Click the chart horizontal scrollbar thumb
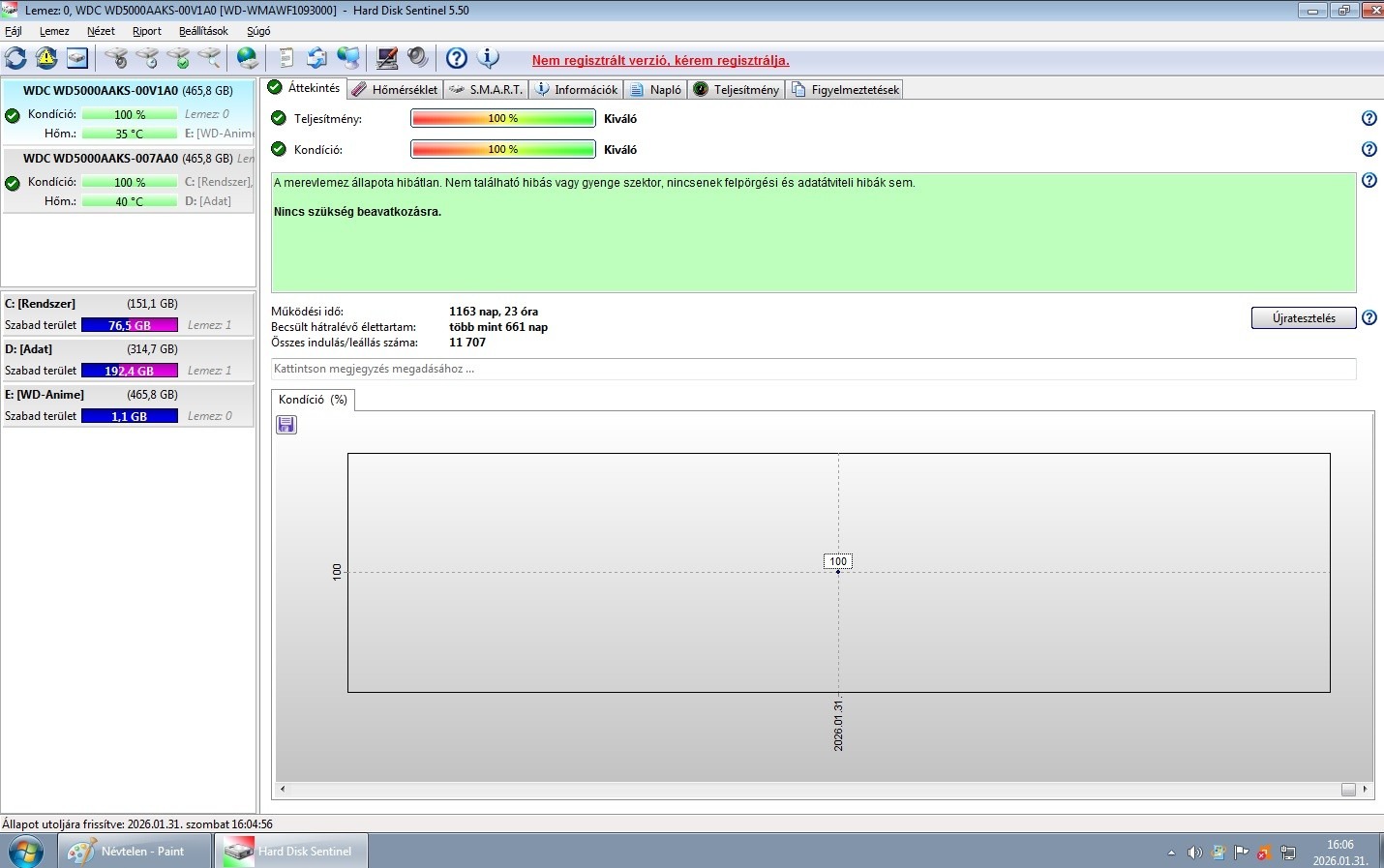Image resolution: width=1384 pixels, height=868 pixels. (1348, 790)
